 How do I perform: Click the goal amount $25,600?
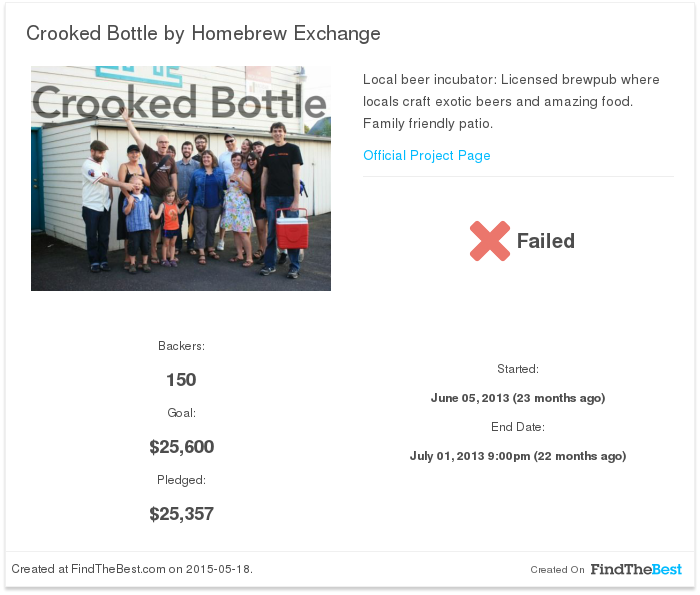click(182, 447)
